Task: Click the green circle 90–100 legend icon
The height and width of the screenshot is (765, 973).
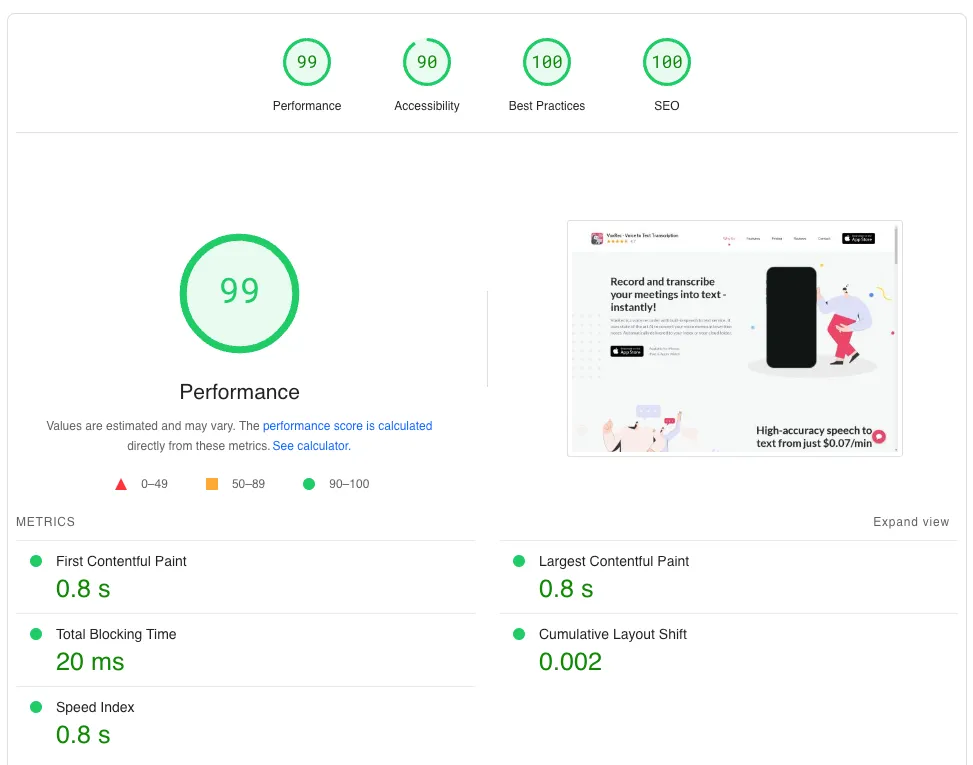Action: (309, 484)
